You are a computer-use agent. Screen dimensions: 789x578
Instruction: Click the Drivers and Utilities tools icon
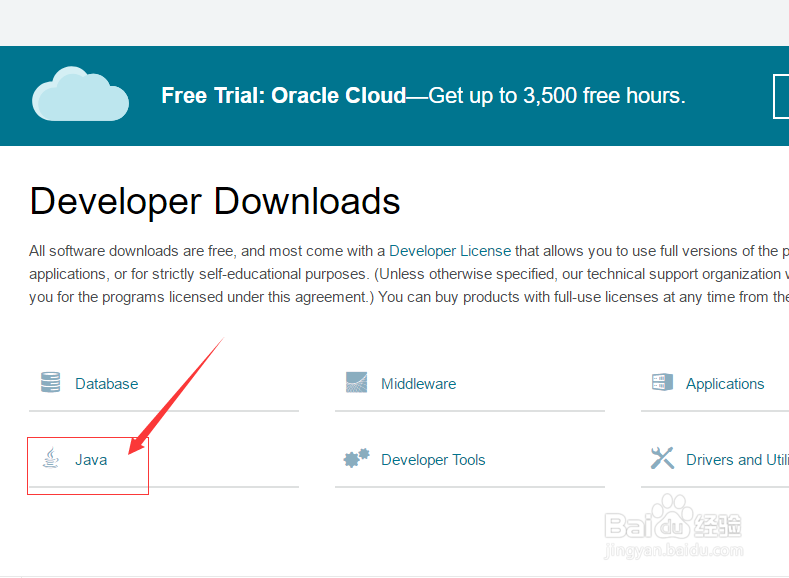tap(662, 458)
